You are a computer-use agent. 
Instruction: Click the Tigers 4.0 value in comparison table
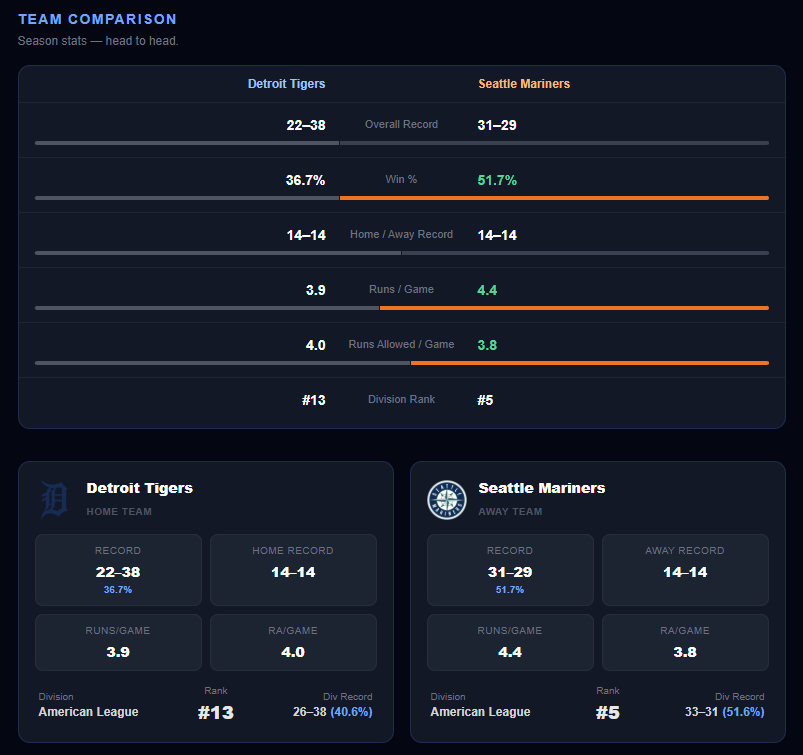315,345
